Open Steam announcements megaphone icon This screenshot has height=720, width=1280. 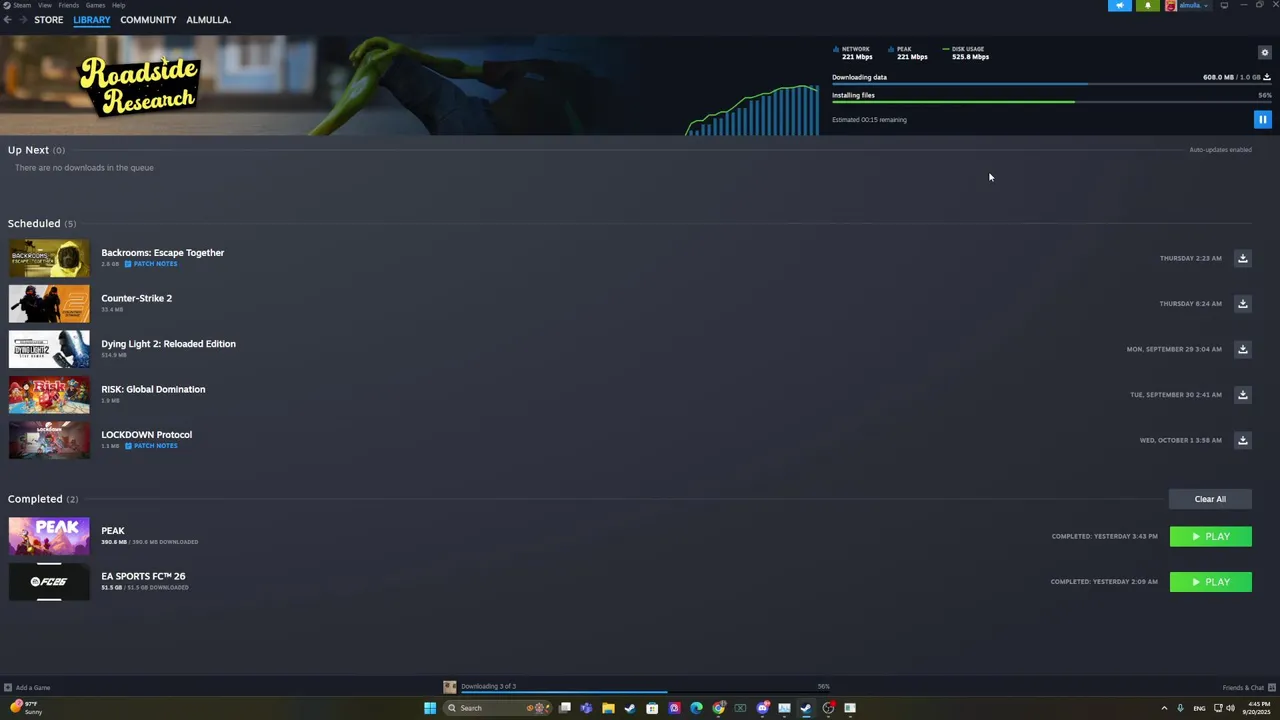pos(1120,5)
